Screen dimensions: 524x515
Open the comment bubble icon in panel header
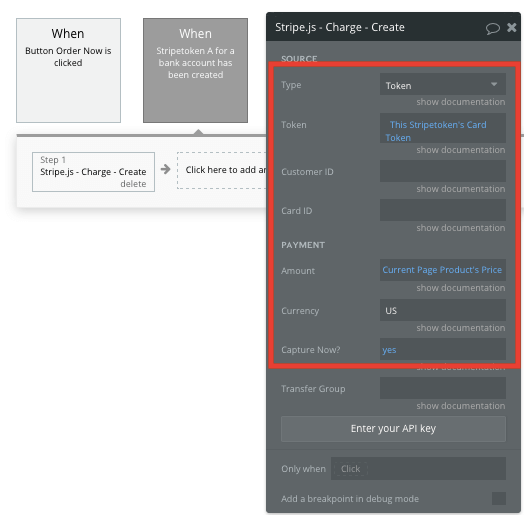[493, 28]
